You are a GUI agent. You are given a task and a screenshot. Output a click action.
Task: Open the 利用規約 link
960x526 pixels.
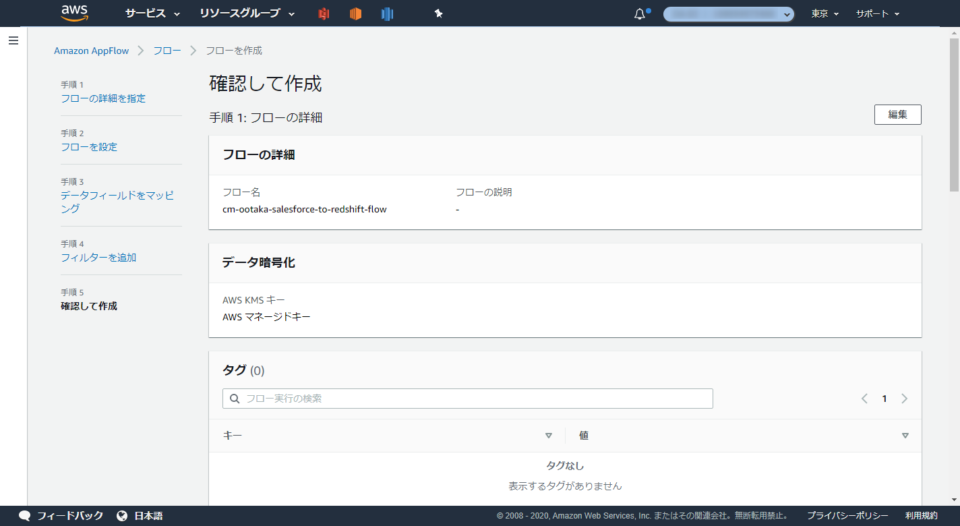click(x=921, y=516)
